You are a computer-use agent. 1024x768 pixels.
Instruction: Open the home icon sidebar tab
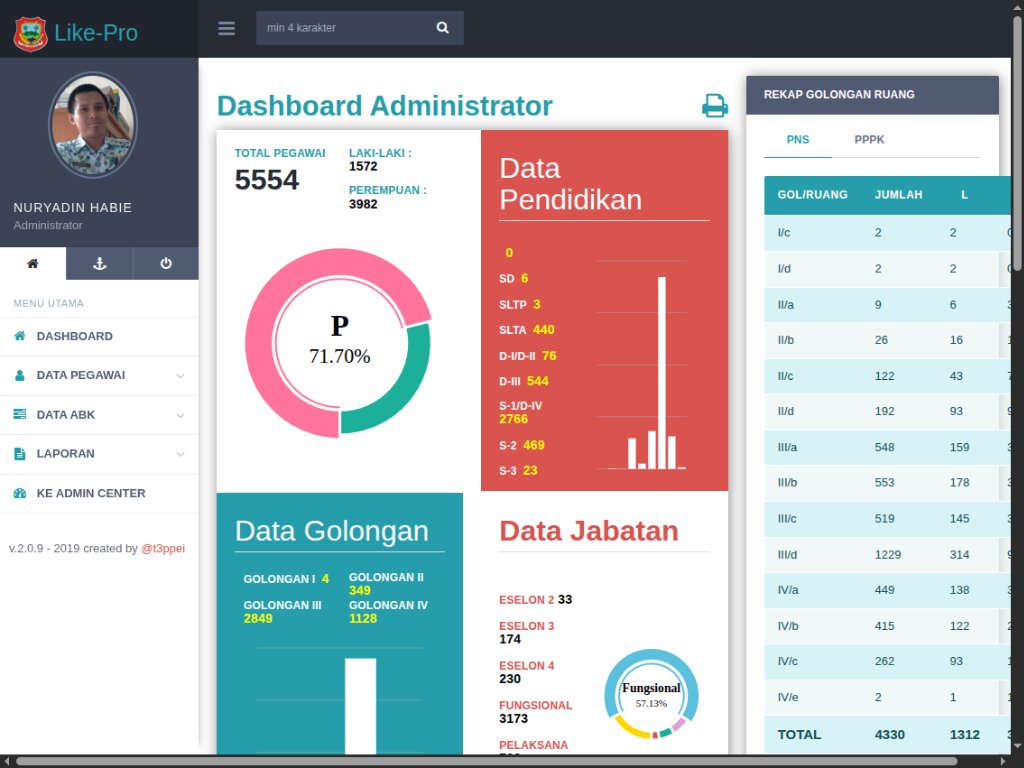[x=33, y=264]
